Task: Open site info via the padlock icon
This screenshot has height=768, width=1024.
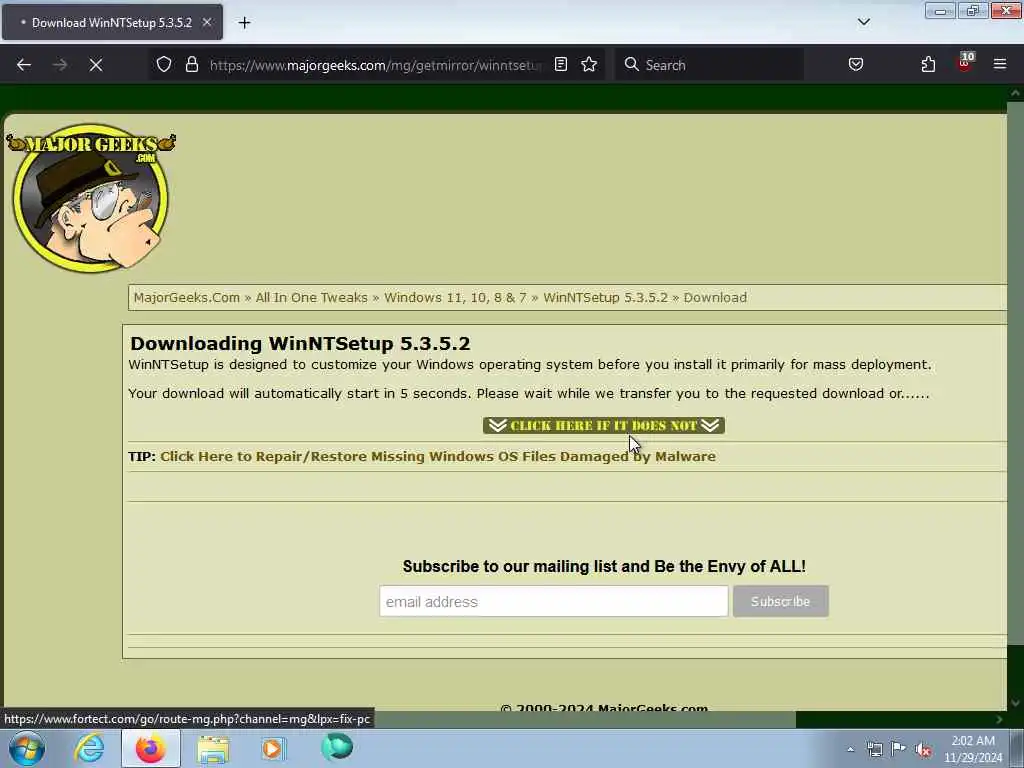Action: (x=191, y=64)
